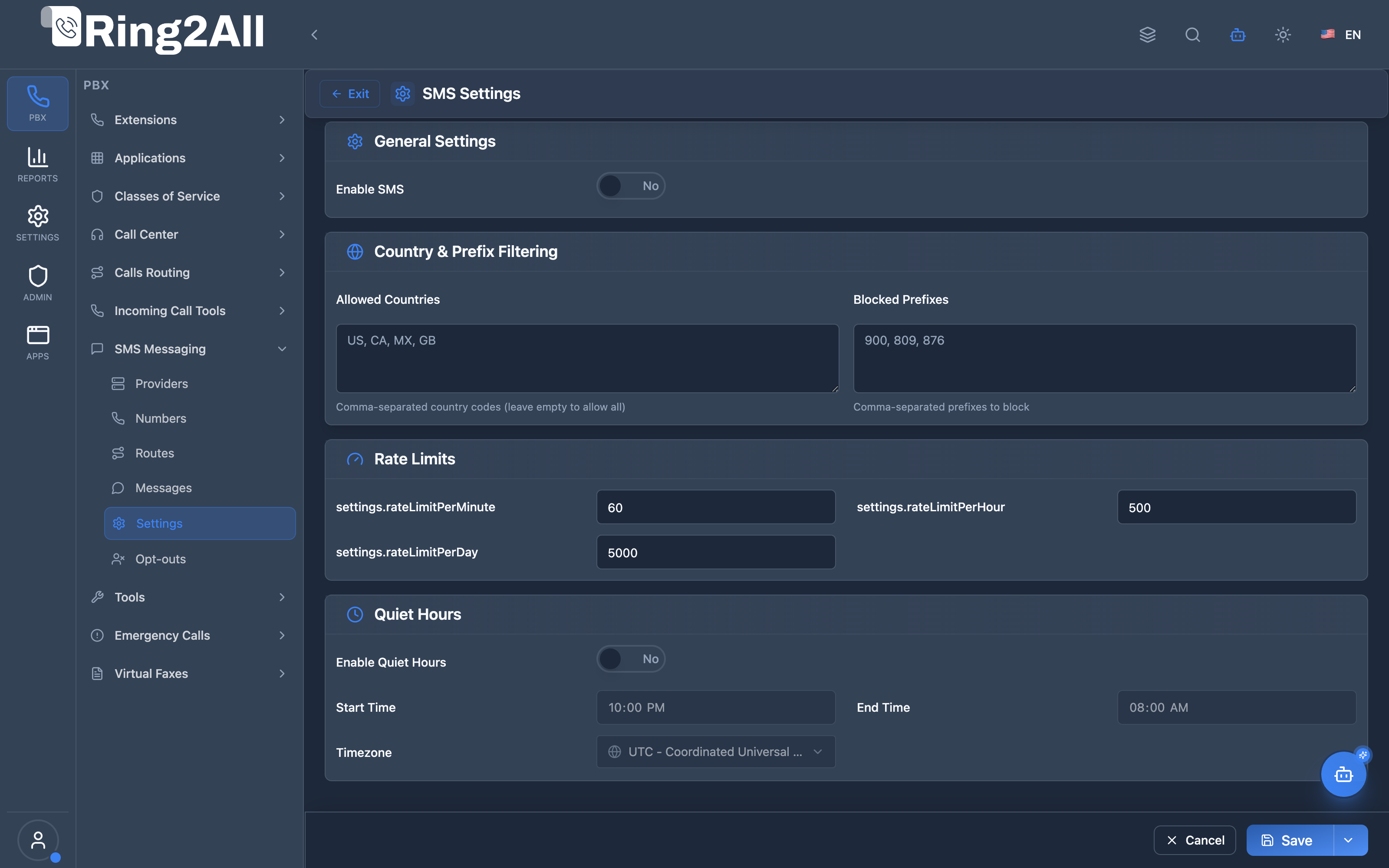The width and height of the screenshot is (1389, 868).
Task: Click the Blocked Prefixes text area
Action: (1104, 358)
